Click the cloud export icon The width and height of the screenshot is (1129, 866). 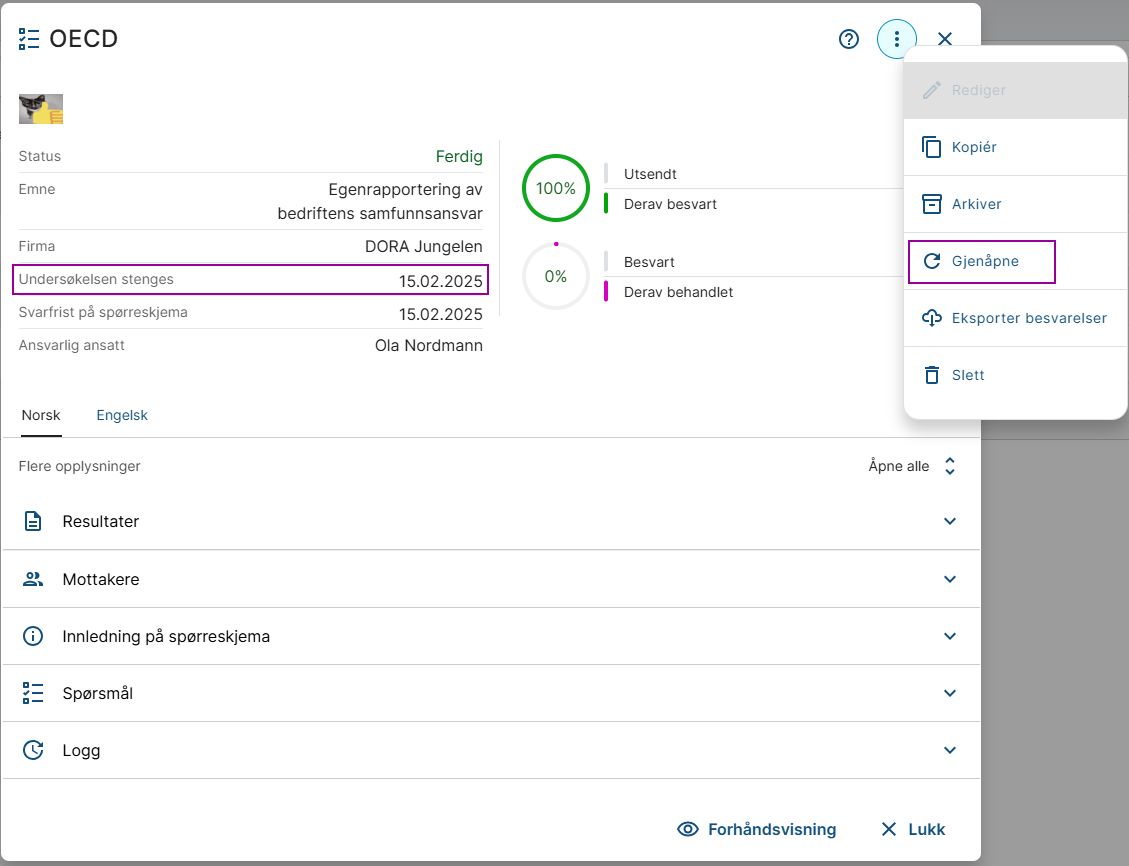932,318
